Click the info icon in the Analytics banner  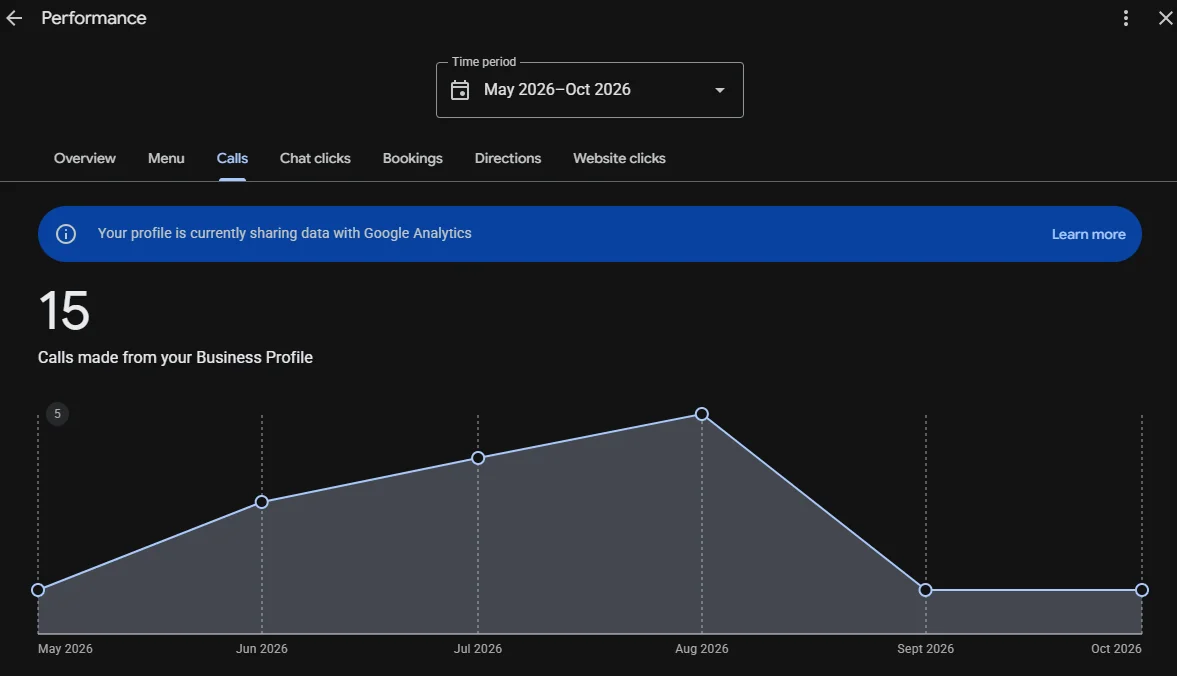[x=66, y=234]
